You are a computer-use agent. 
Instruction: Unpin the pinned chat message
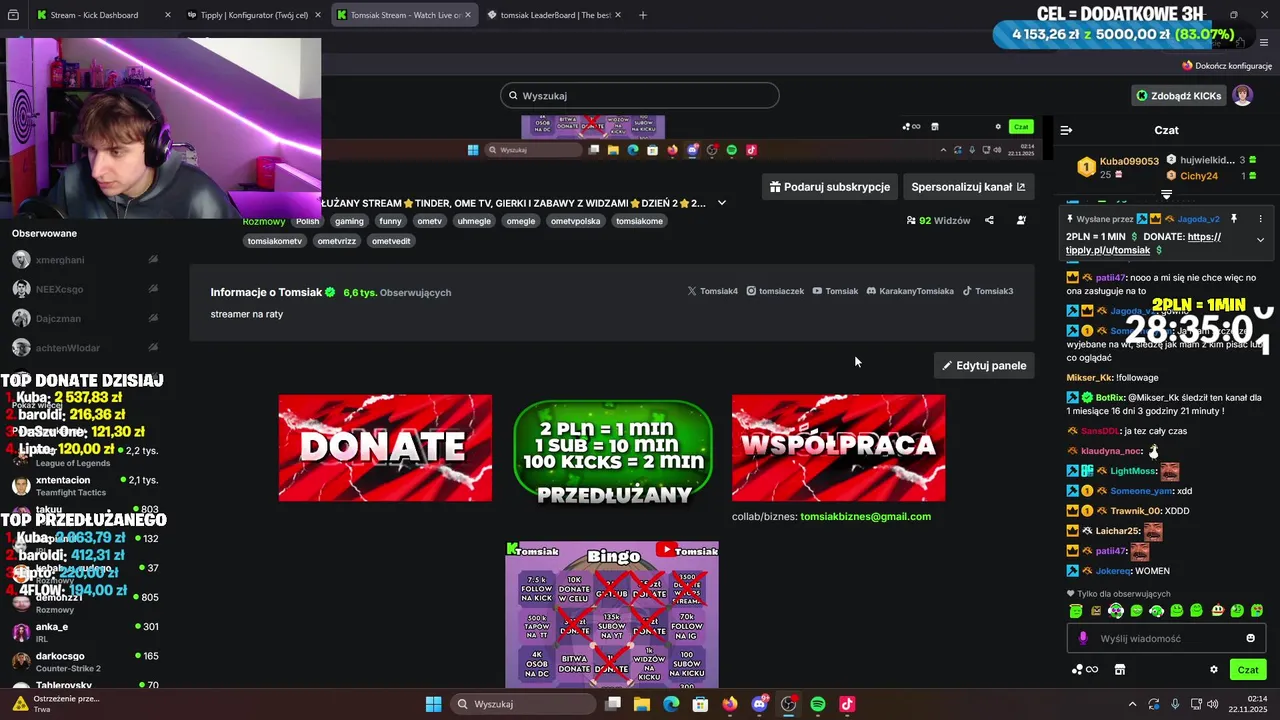(x=1234, y=219)
